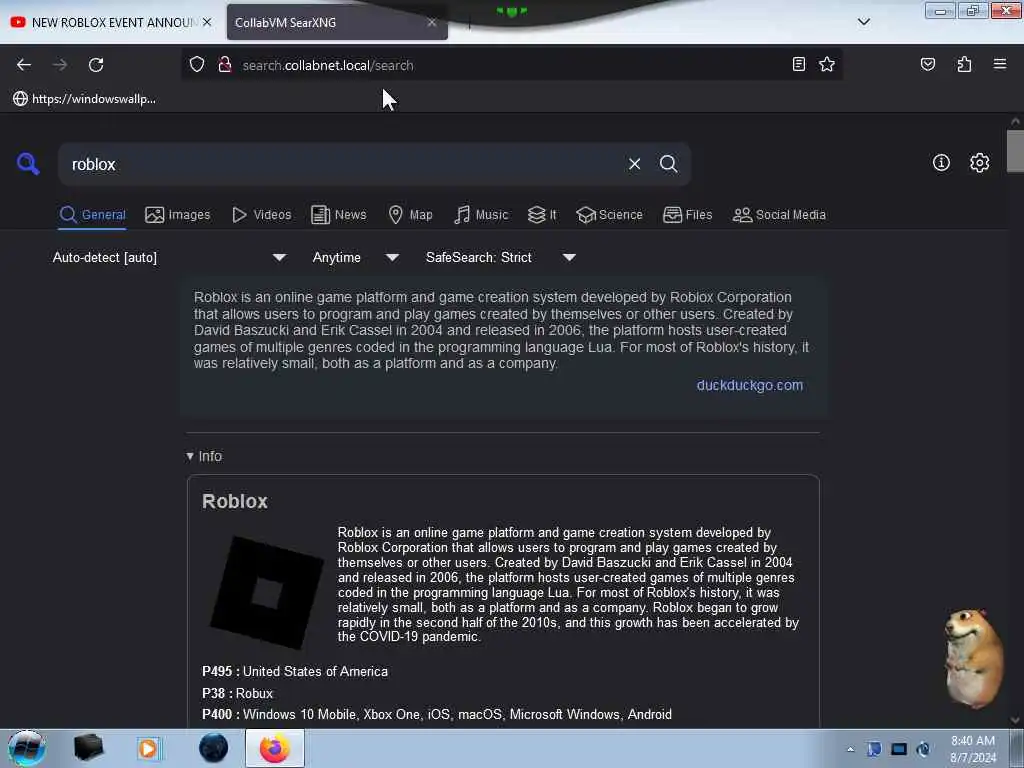Screen dimensions: 1024x768
Task: Click the insecure connection padlock icon
Action: [x=225, y=65]
